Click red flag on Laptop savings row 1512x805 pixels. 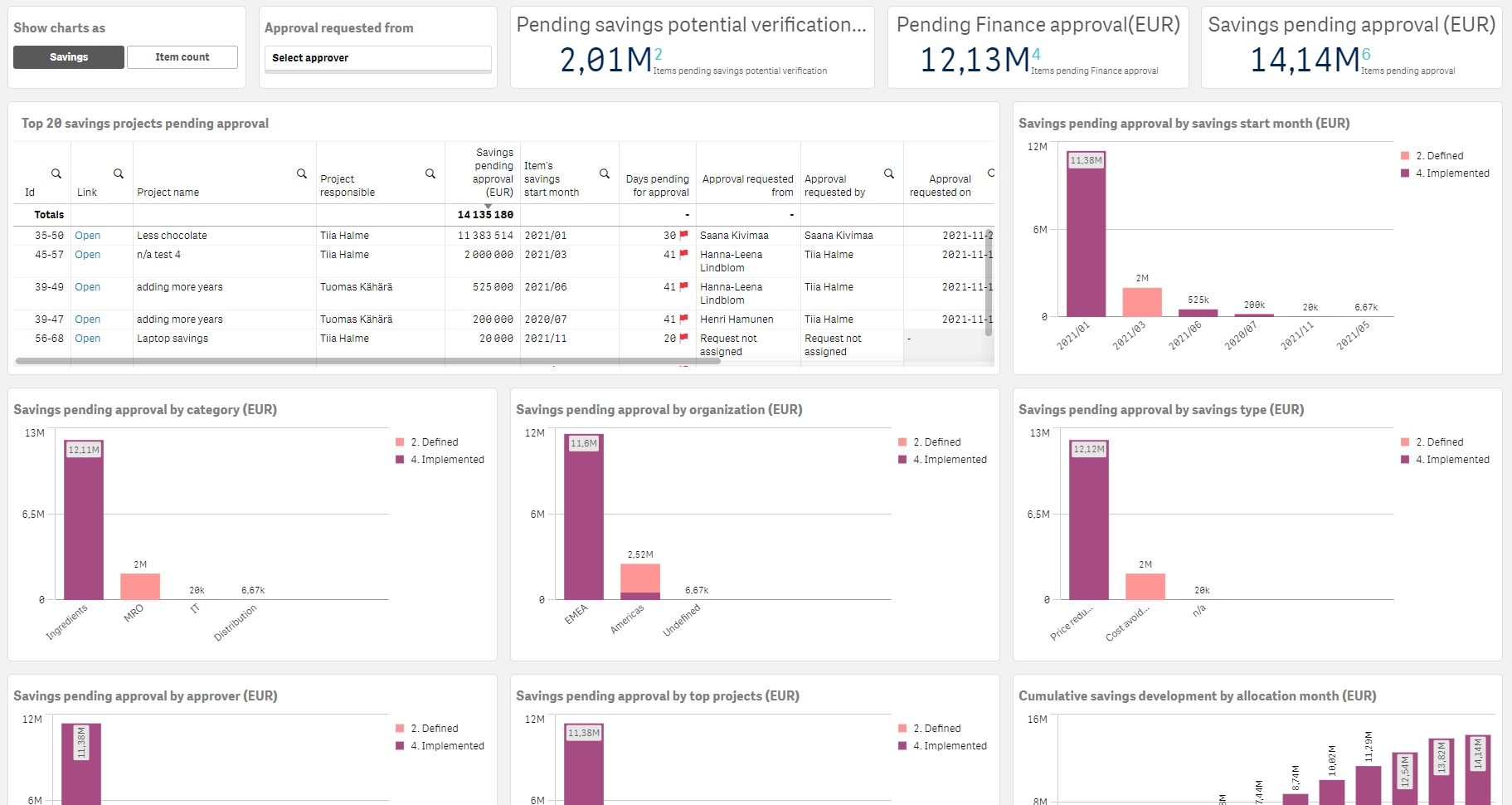tap(684, 339)
